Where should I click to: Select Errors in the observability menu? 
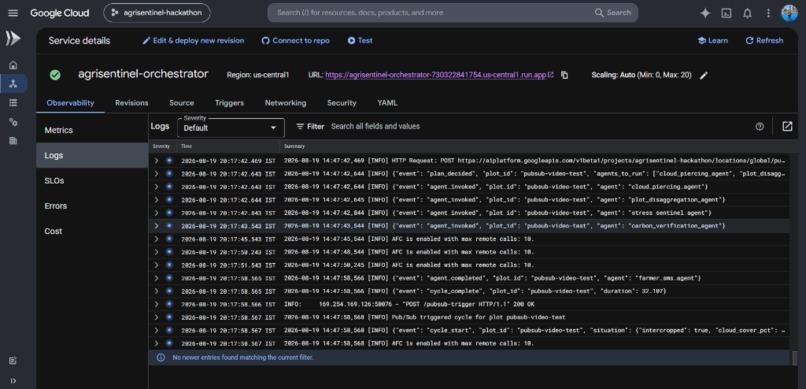click(x=92, y=206)
